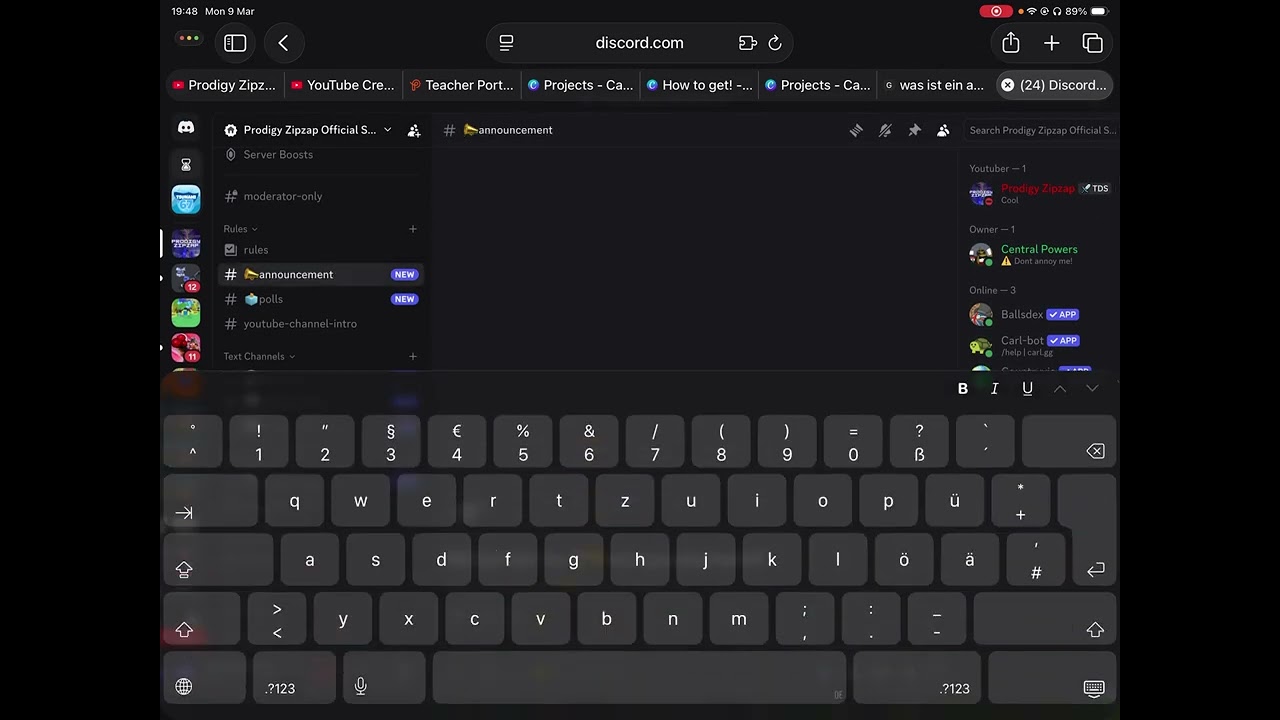This screenshot has height=720, width=1280.
Task: Switch to How to get! tab
Action: (699, 85)
